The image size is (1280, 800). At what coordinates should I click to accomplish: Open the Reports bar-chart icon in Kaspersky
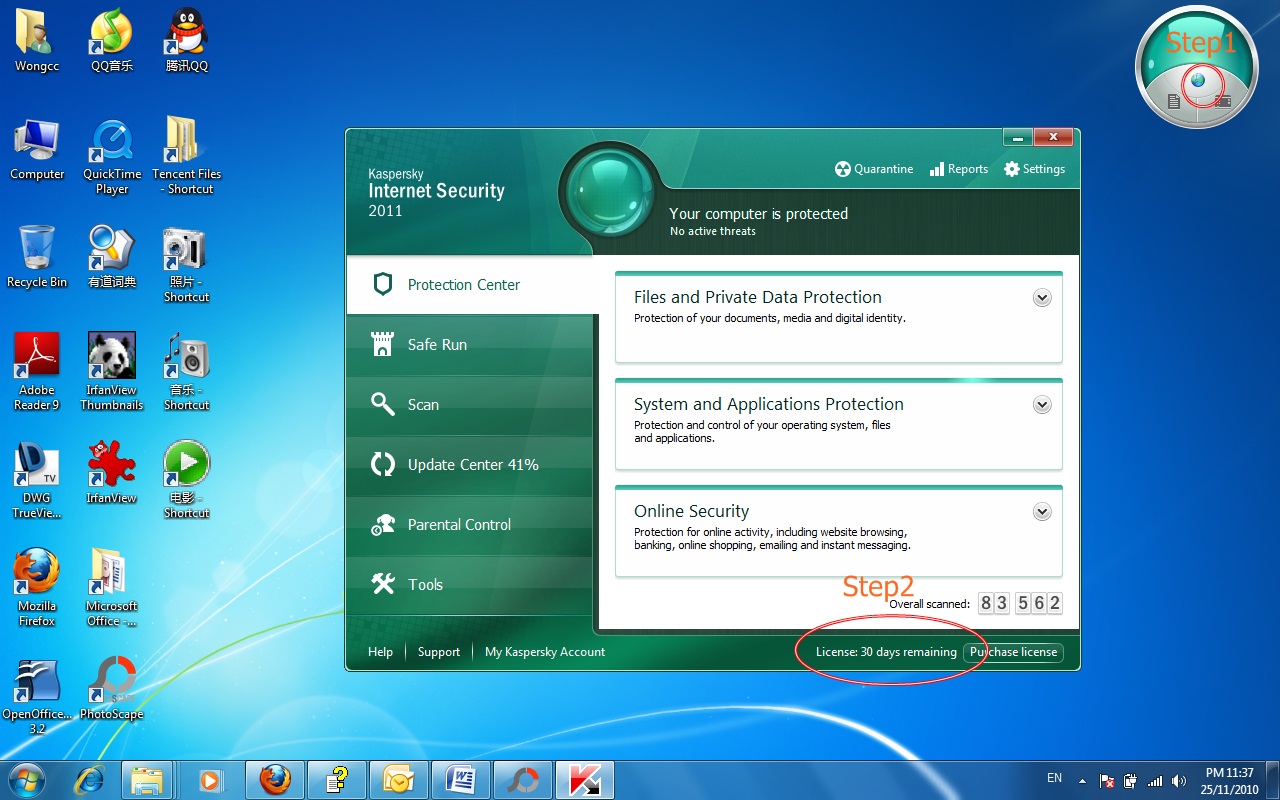[x=937, y=169]
